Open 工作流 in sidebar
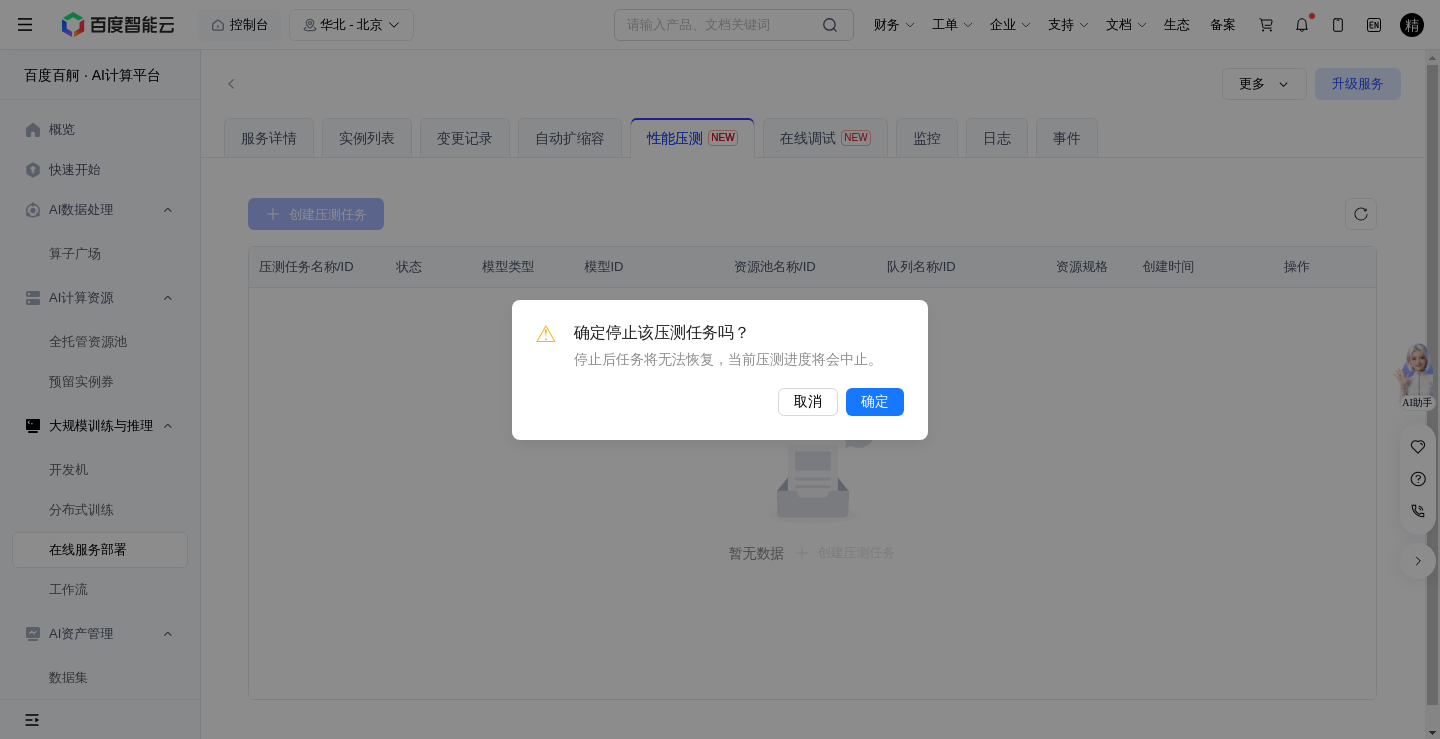This screenshot has width=1440, height=739. point(68,590)
